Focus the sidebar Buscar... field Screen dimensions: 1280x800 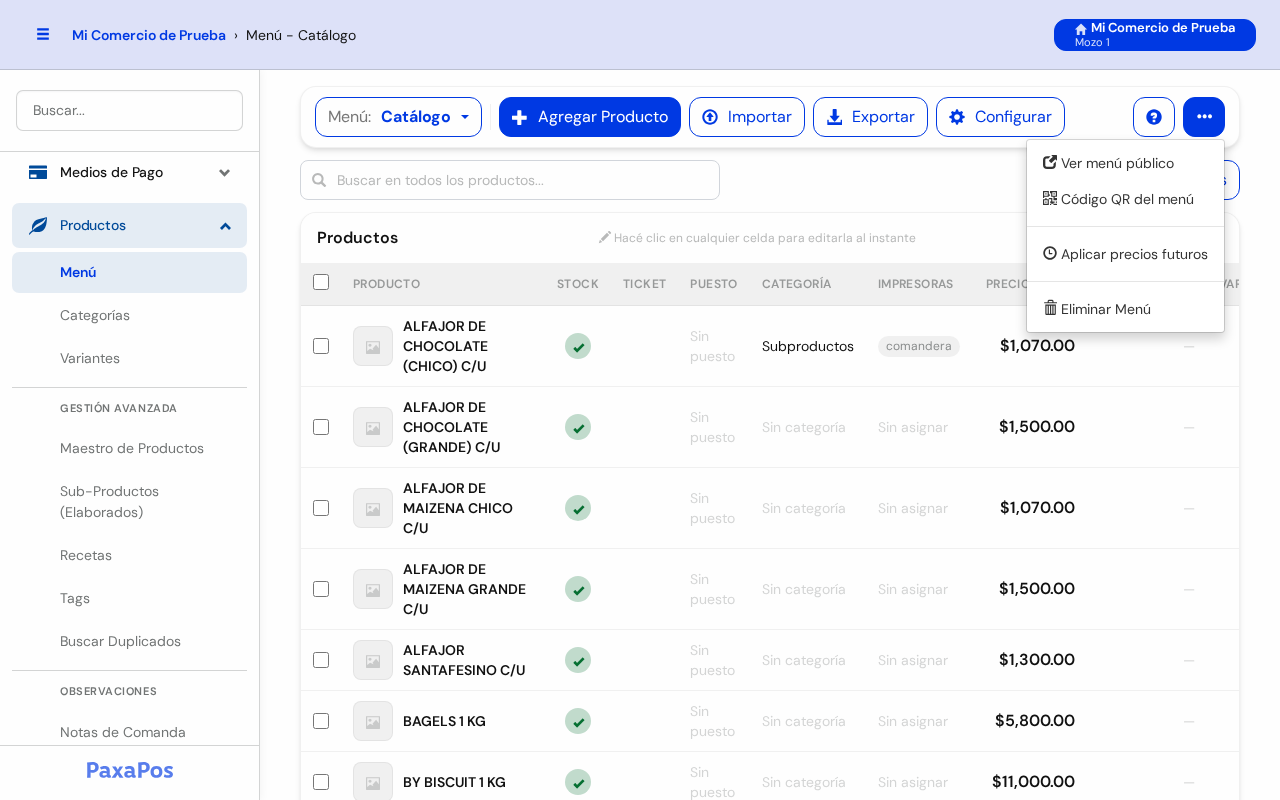coord(129,110)
